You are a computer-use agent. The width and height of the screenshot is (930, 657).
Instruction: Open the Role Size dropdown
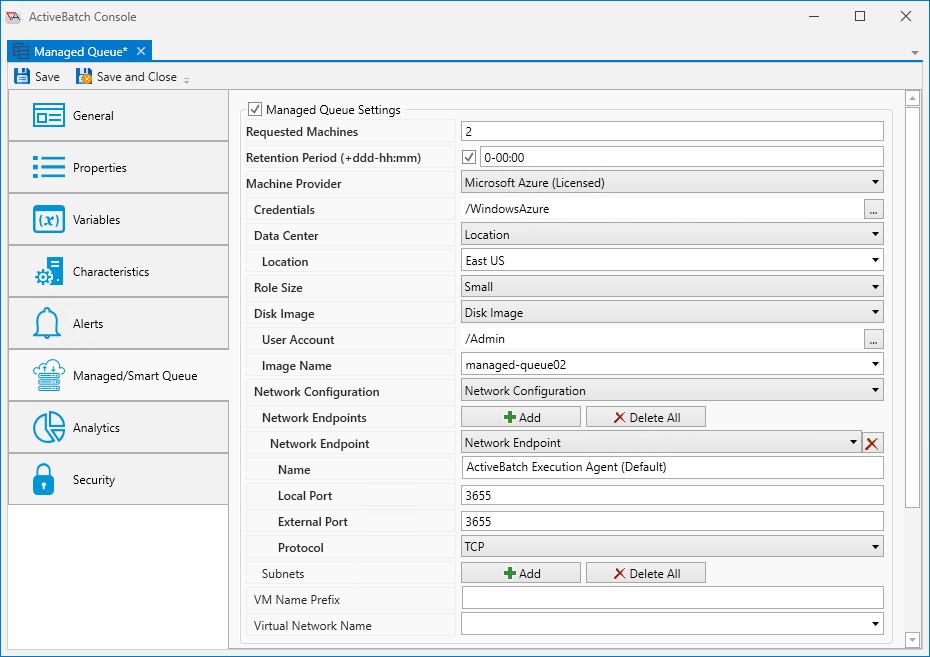pyautogui.click(x=672, y=286)
